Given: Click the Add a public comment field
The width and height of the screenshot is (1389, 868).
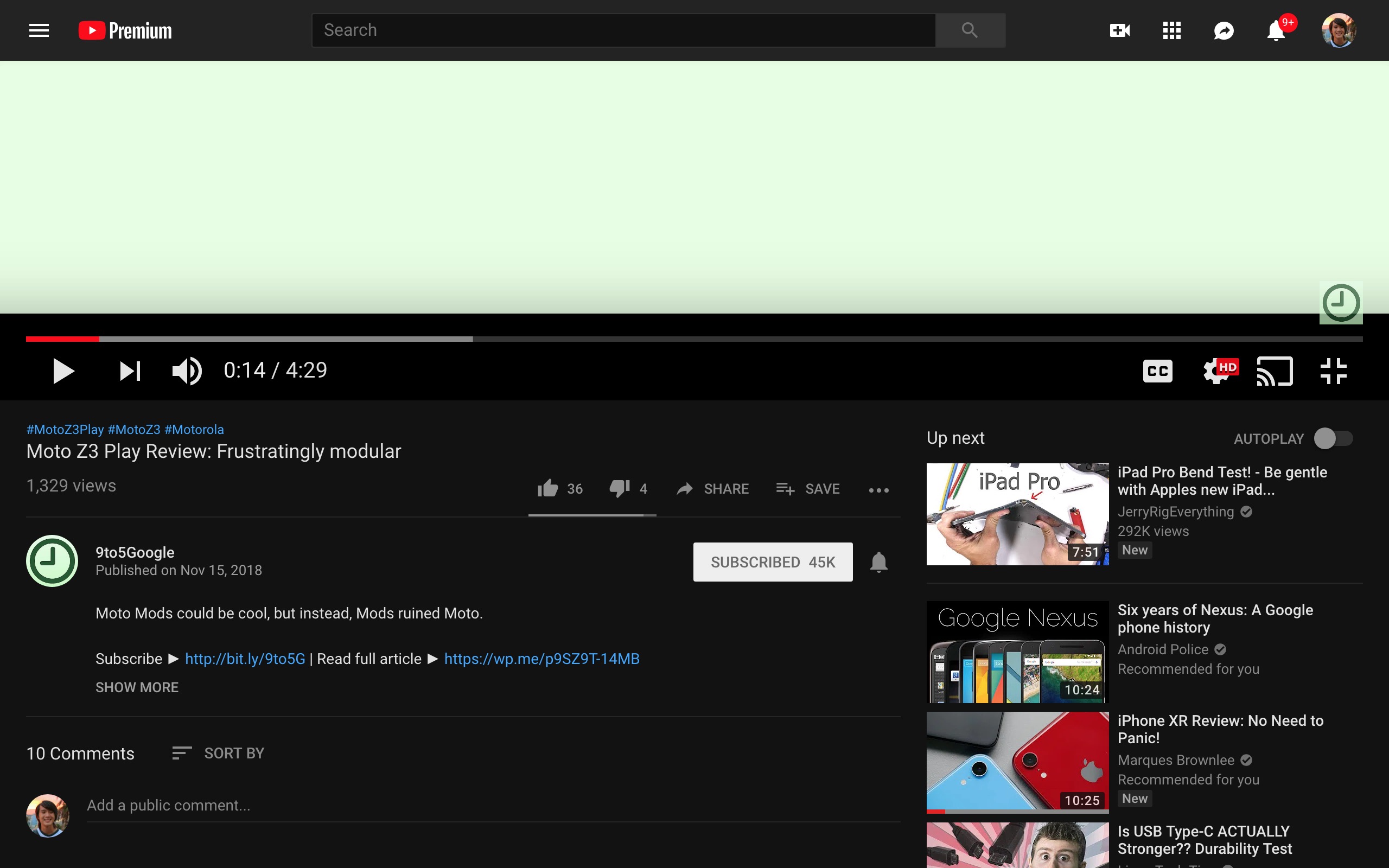Looking at the screenshot, I should click(493, 806).
